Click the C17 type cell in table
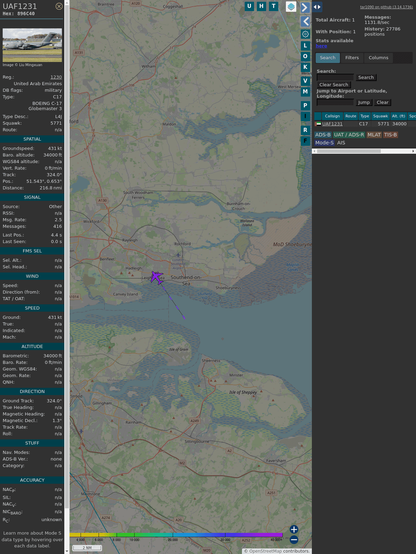 tap(363, 124)
